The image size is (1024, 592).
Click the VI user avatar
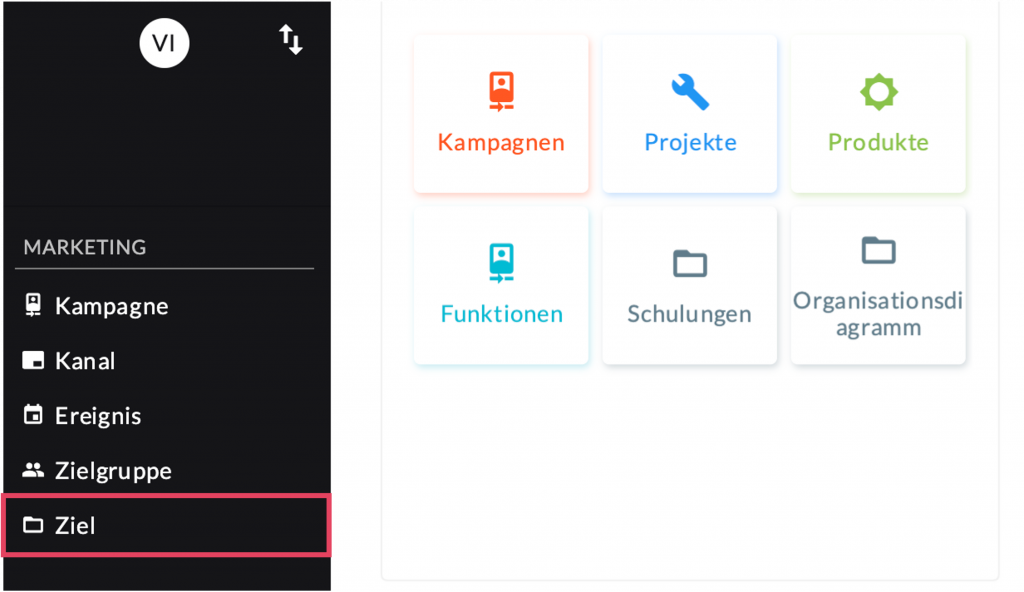pyautogui.click(x=164, y=43)
